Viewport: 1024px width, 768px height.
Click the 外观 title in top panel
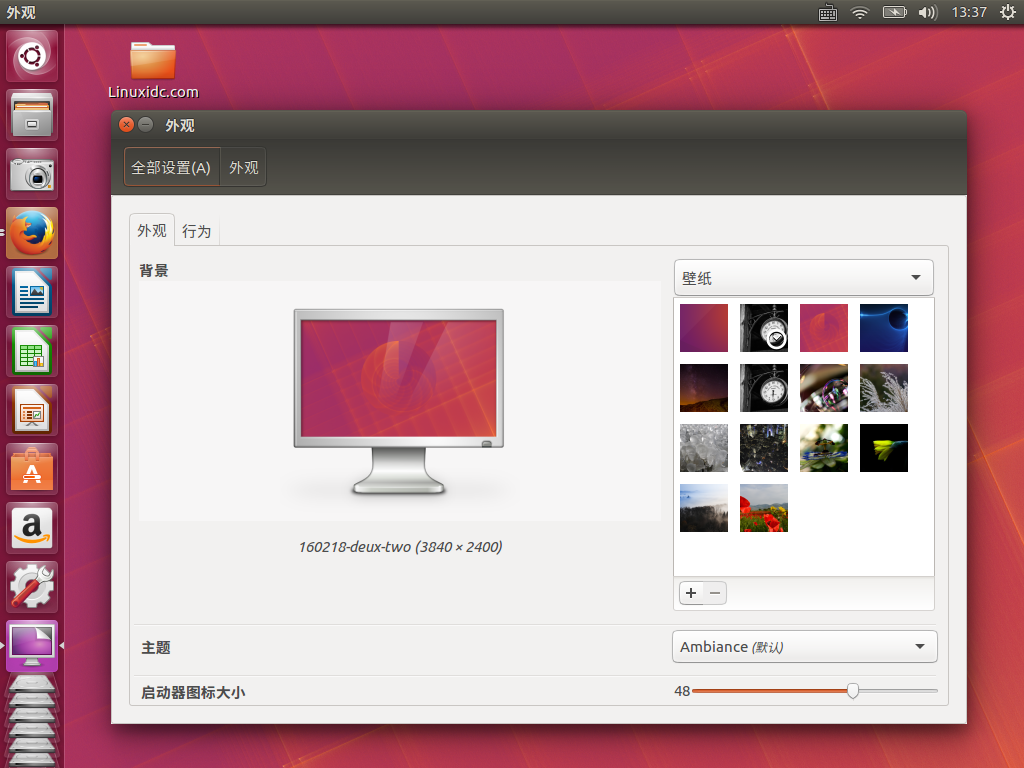[21, 12]
